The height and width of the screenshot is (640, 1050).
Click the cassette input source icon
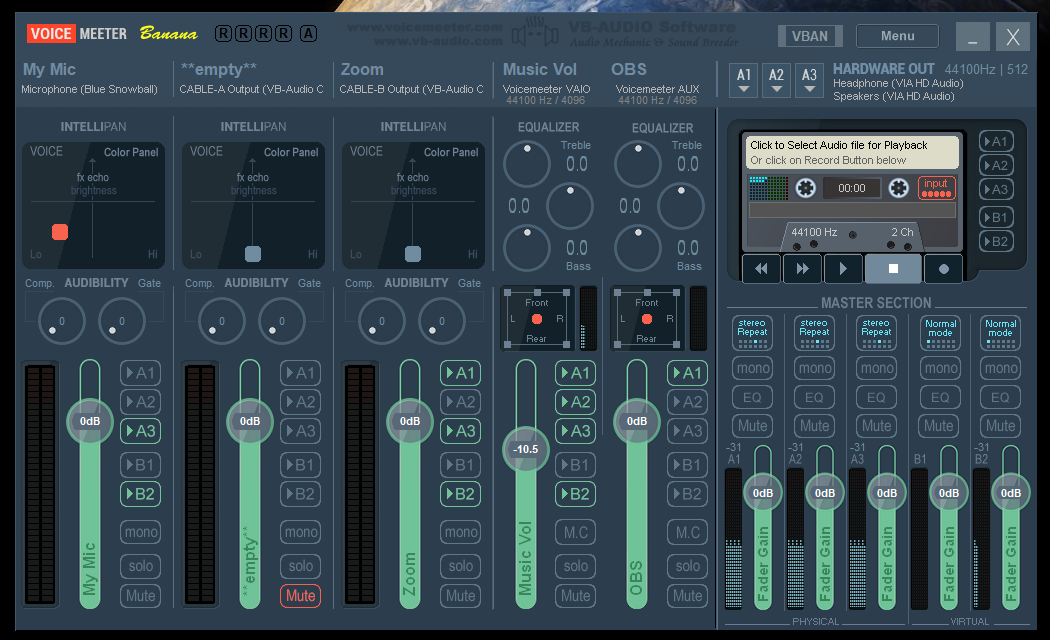point(936,188)
